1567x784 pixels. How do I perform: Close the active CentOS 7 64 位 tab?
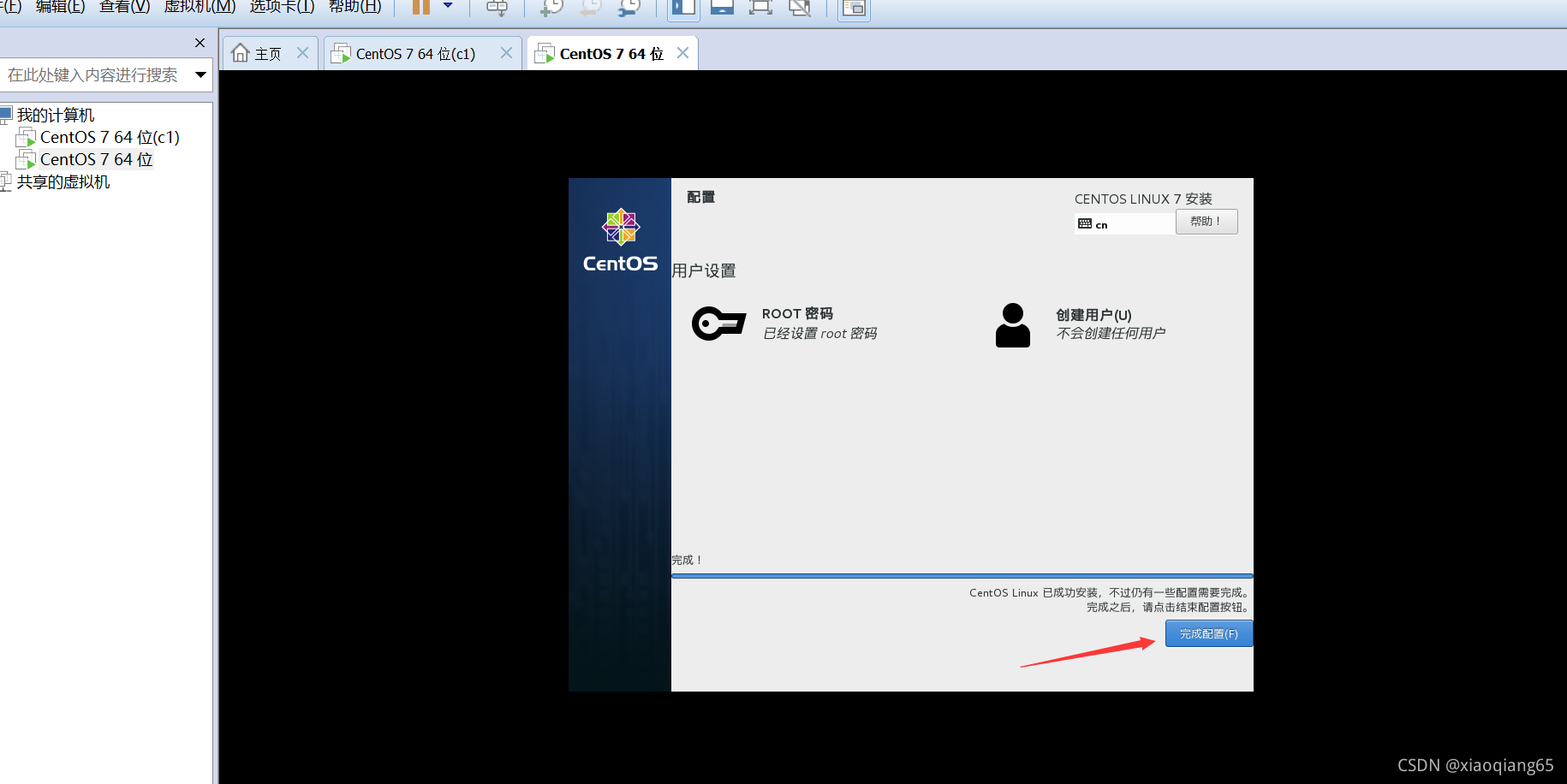click(x=682, y=53)
